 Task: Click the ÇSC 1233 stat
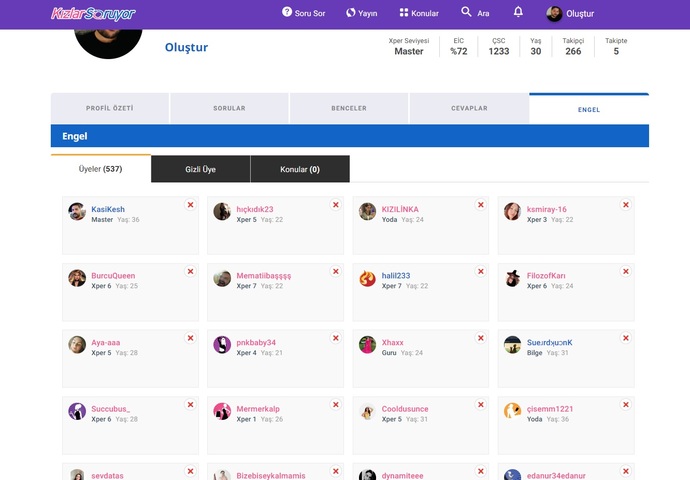coord(499,47)
